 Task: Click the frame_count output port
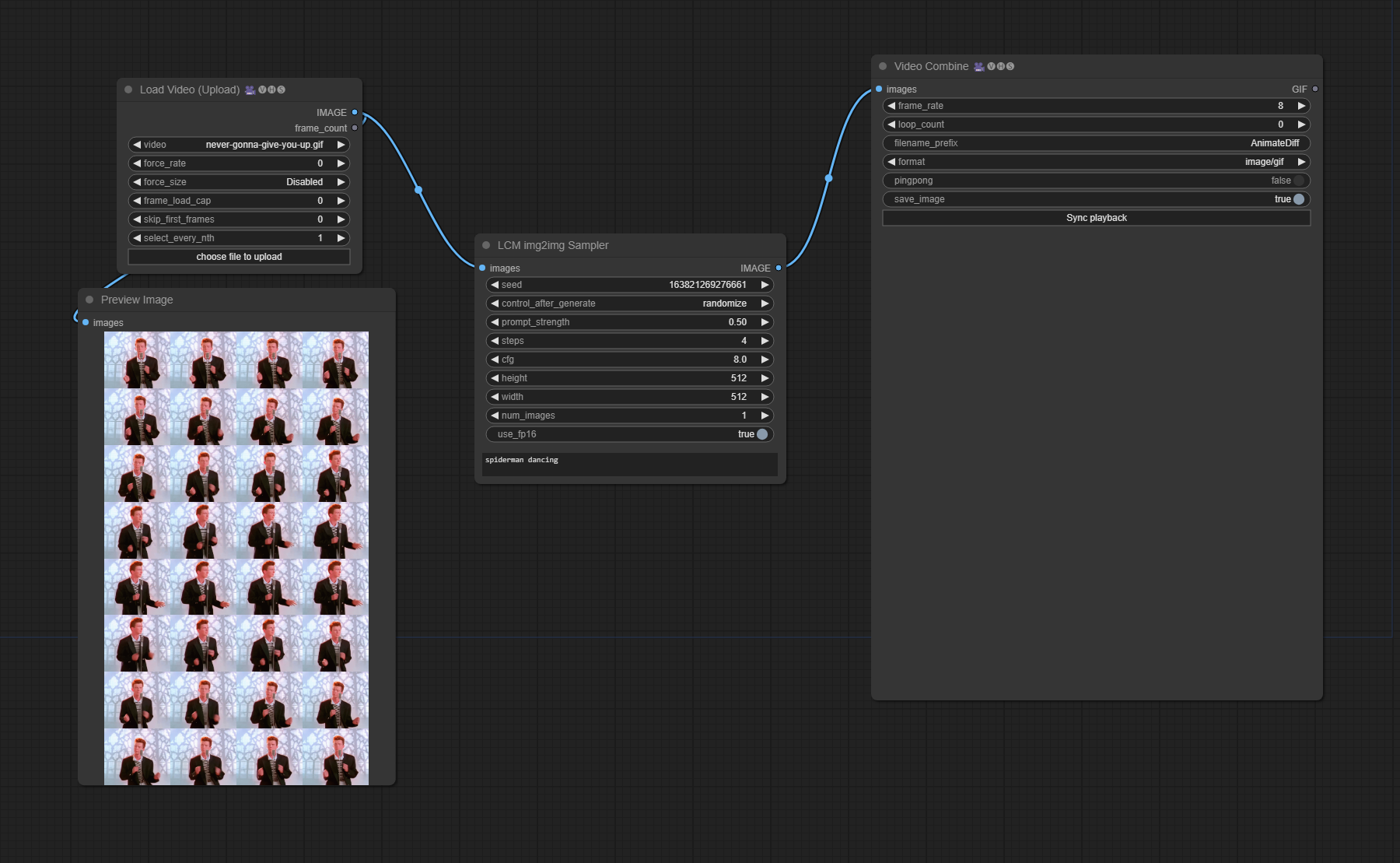tap(355, 128)
